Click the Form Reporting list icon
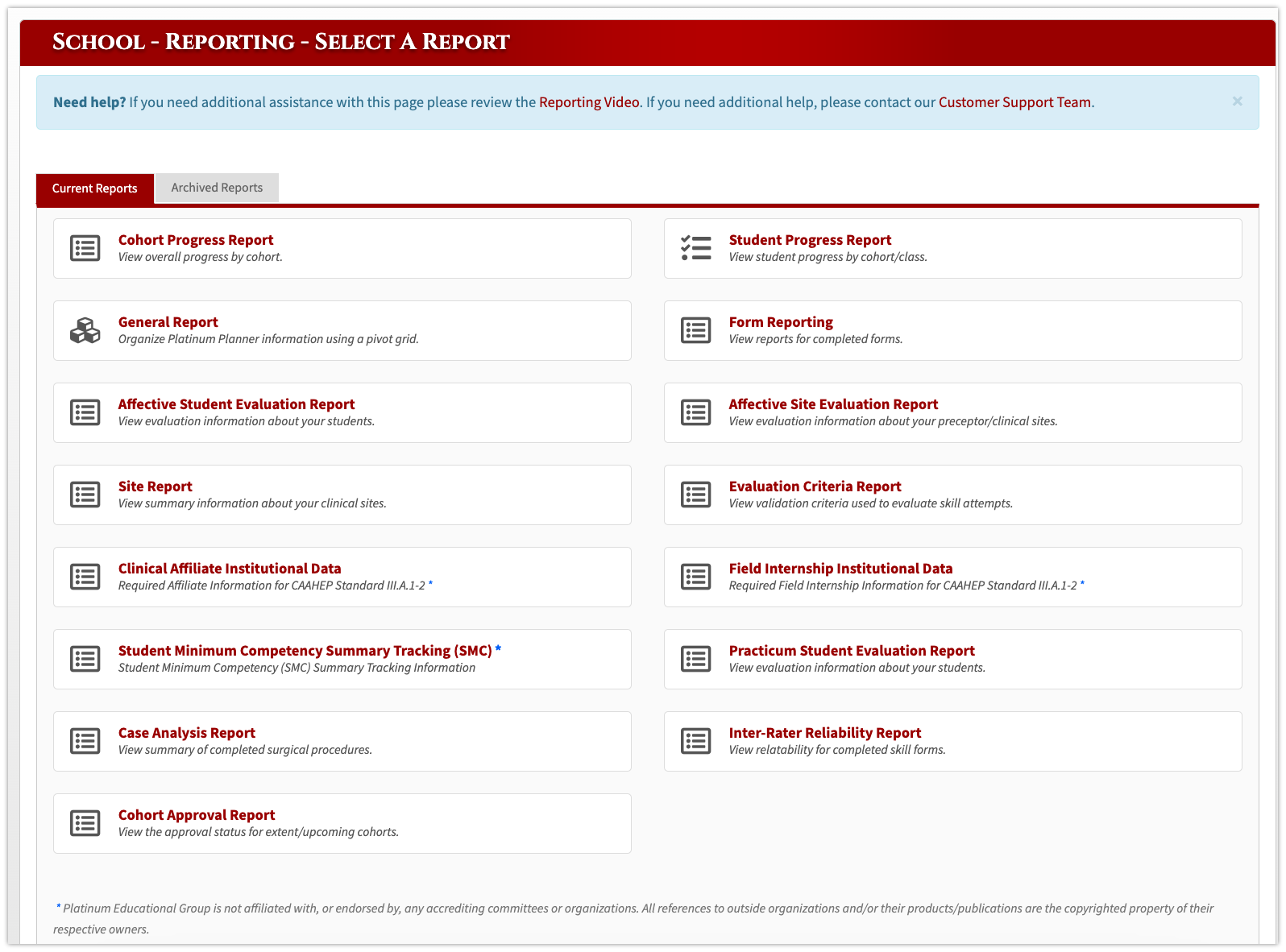The image size is (1286, 952). (x=695, y=330)
